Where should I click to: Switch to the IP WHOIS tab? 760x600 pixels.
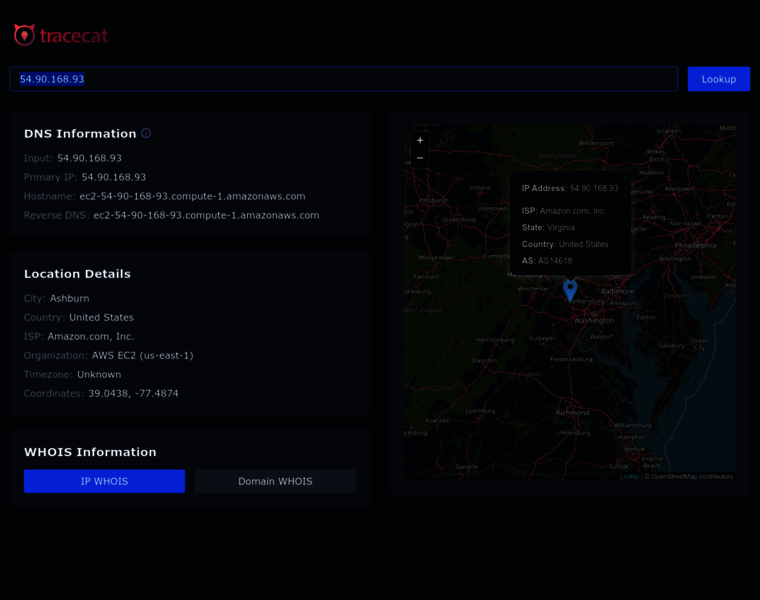[104, 481]
